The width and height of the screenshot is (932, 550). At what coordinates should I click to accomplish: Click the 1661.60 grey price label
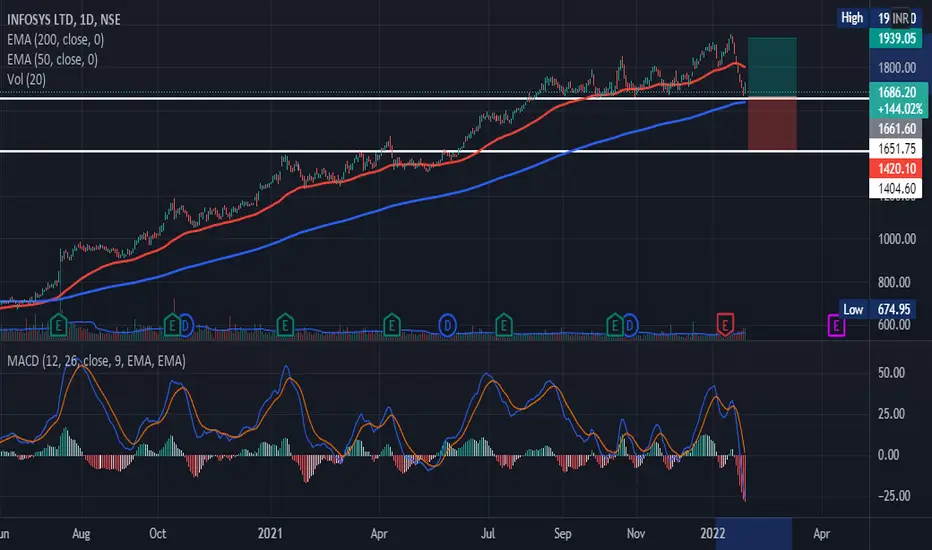(x=896, y=128)
